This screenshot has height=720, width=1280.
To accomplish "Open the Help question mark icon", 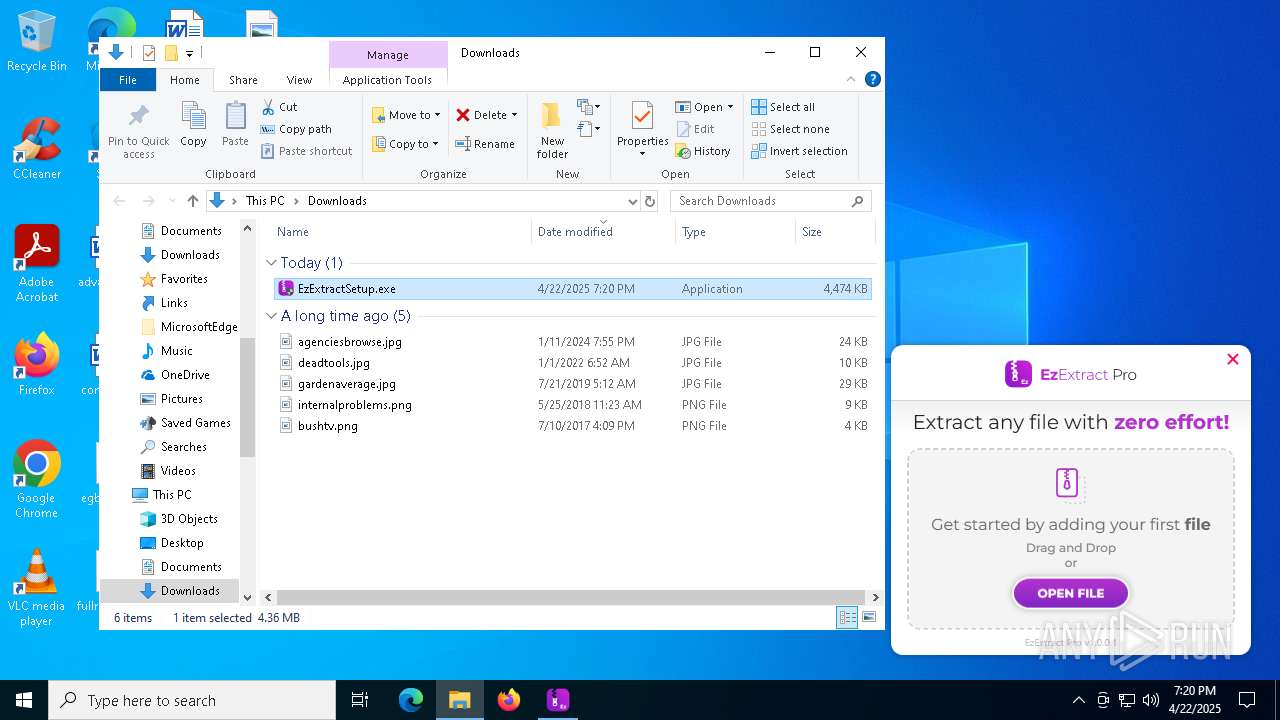I will pyautogui.click(x=873, y=80).
